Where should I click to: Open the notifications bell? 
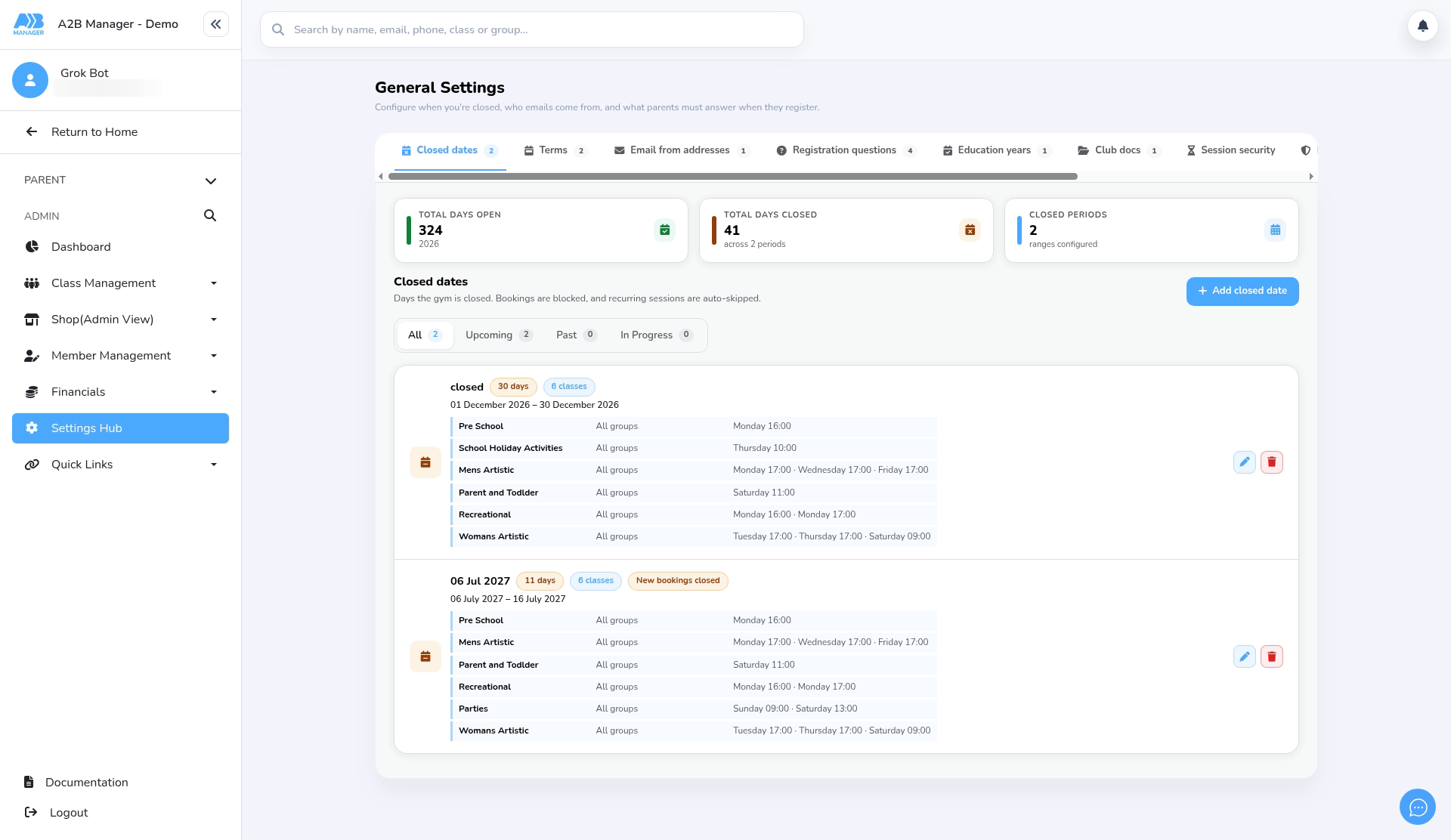click(x=1422, y=26)
